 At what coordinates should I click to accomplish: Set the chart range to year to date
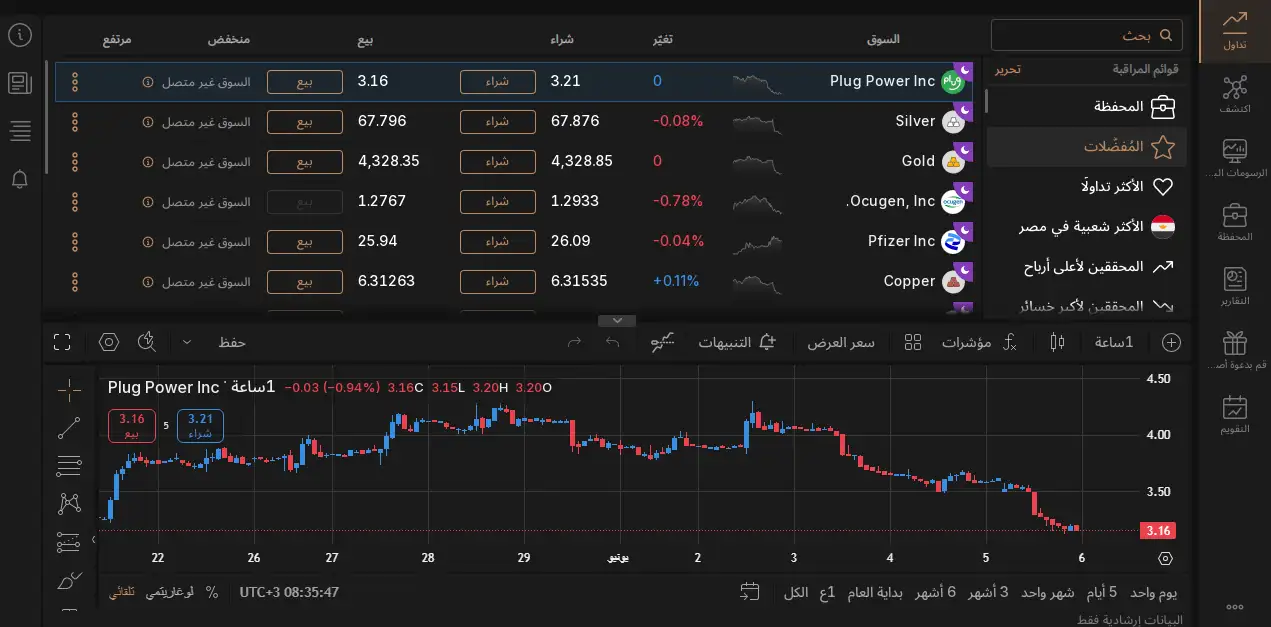875,592
